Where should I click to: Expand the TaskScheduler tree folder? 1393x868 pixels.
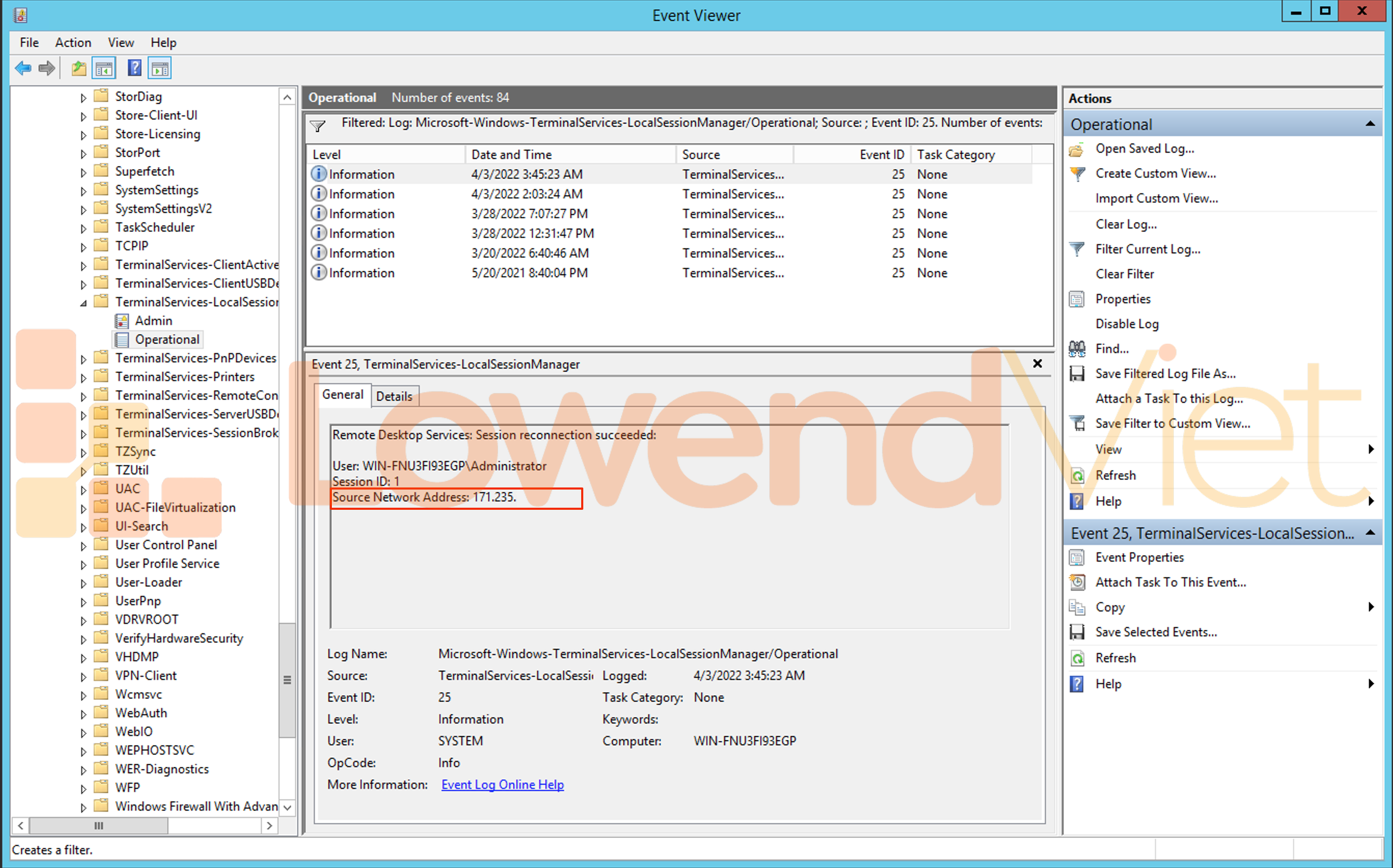point(83,228)
